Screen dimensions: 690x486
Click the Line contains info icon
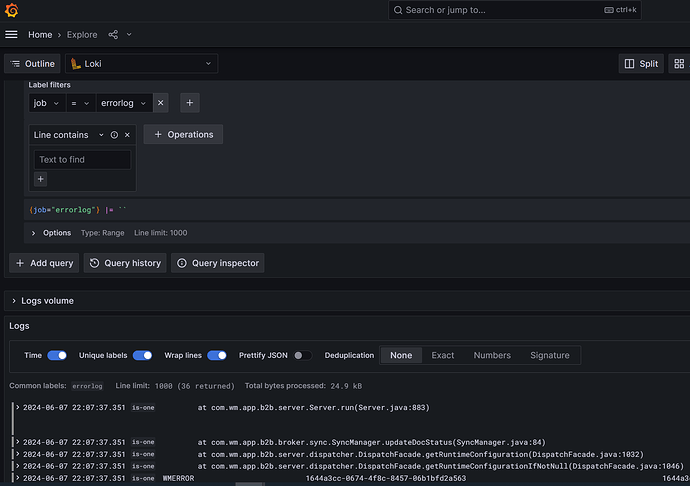click(x=114, y=135)
